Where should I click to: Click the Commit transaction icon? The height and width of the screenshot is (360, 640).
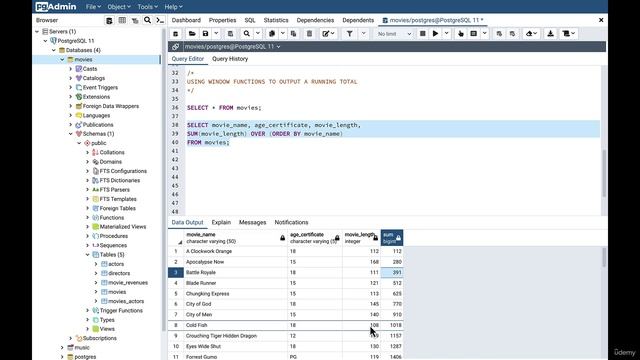[499, 34]
